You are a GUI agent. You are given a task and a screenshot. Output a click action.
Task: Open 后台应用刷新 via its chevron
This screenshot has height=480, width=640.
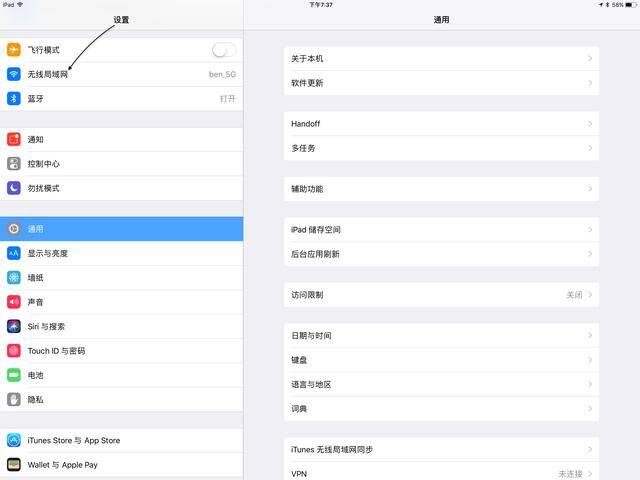tap(590, 254)
